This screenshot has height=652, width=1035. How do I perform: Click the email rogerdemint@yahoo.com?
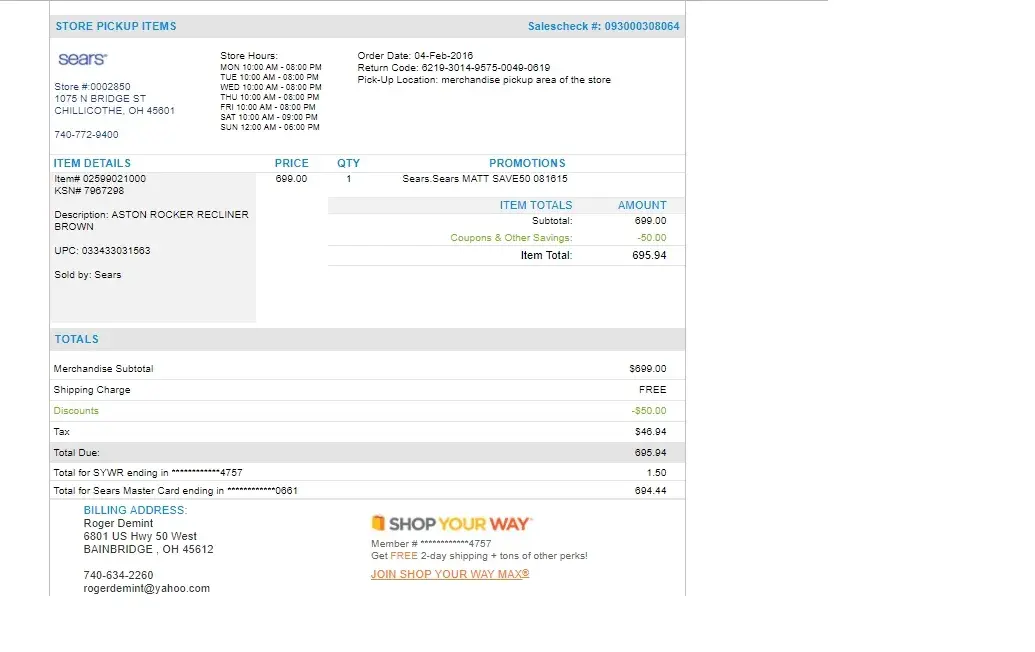[x=147, y=589]
